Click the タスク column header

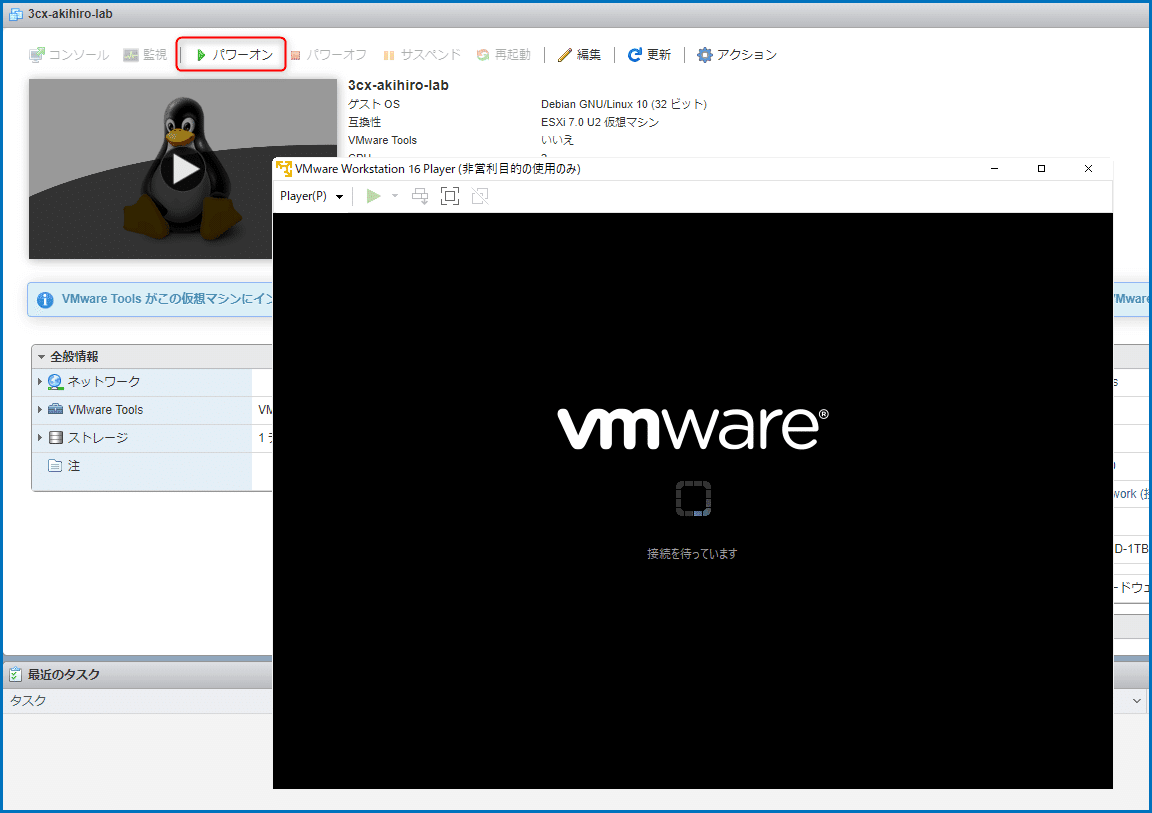click(28, 701)
